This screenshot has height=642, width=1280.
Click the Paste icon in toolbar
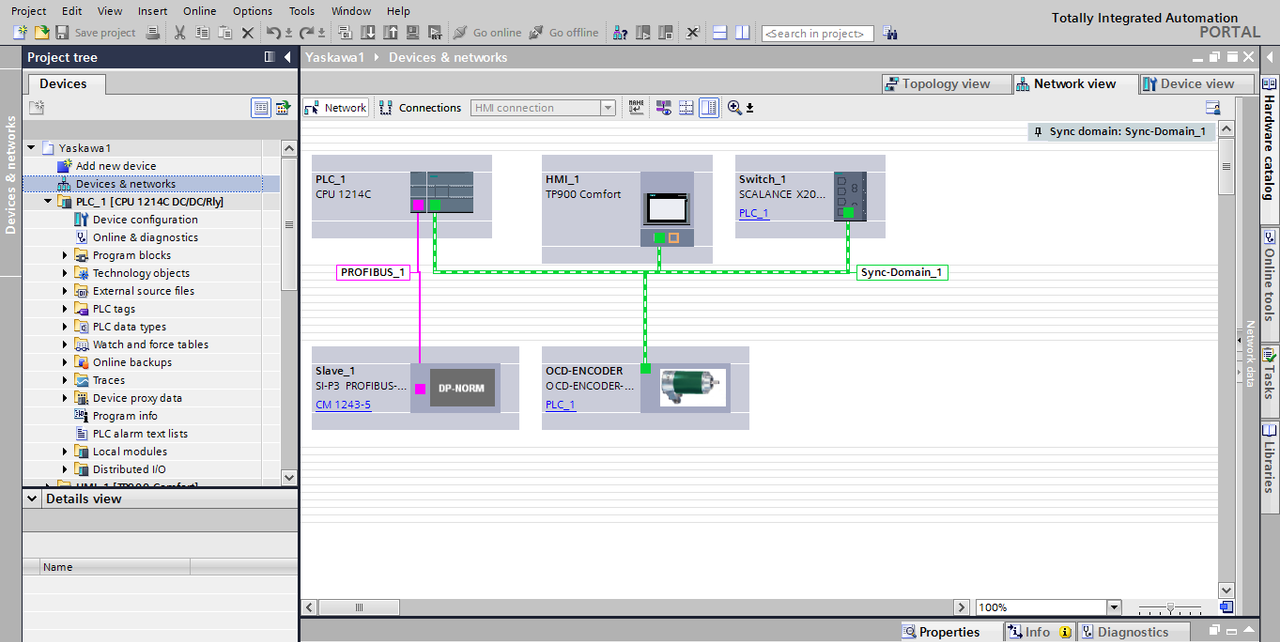(225, 33)
